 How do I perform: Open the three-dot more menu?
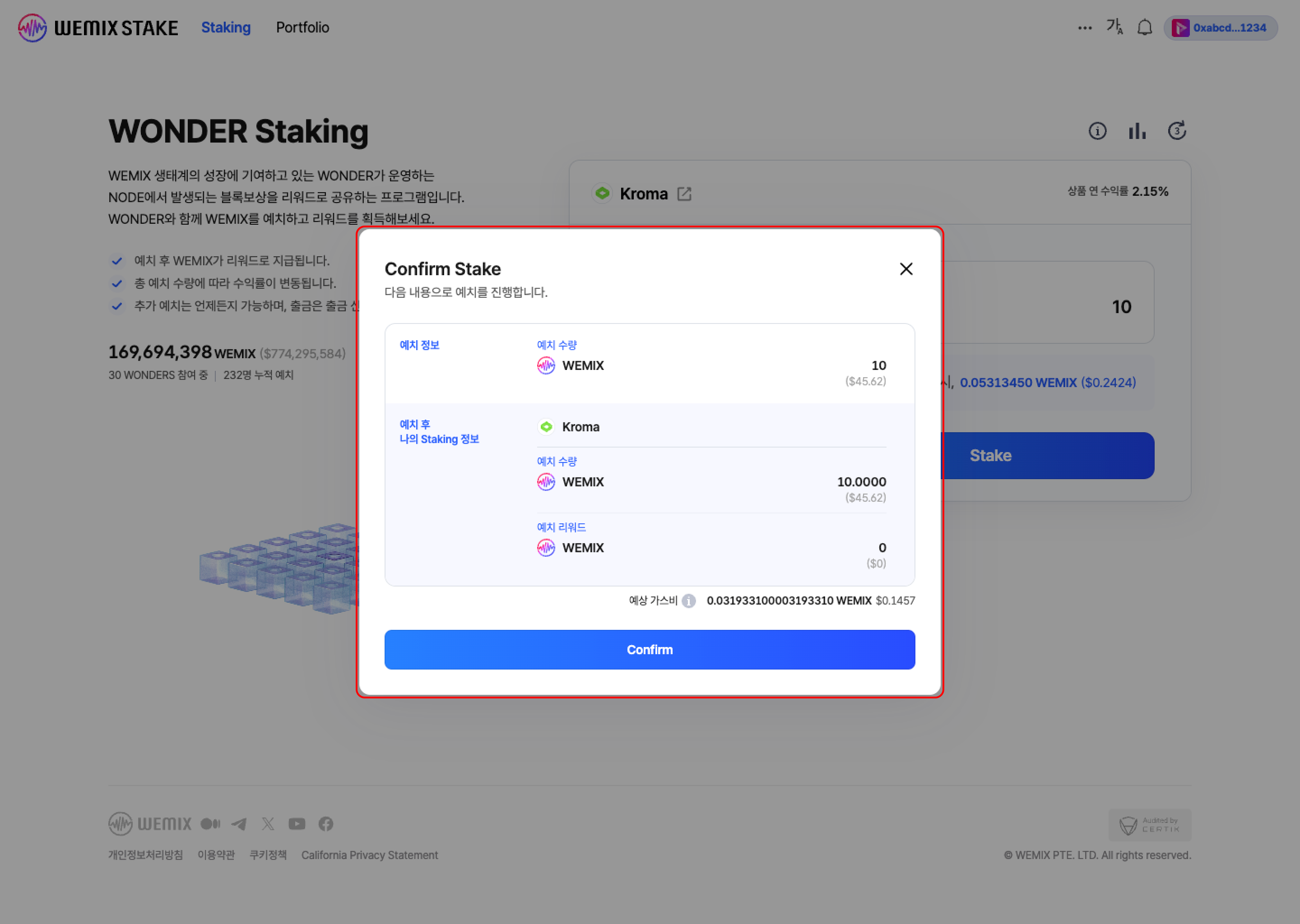[x=1084, y=28]
